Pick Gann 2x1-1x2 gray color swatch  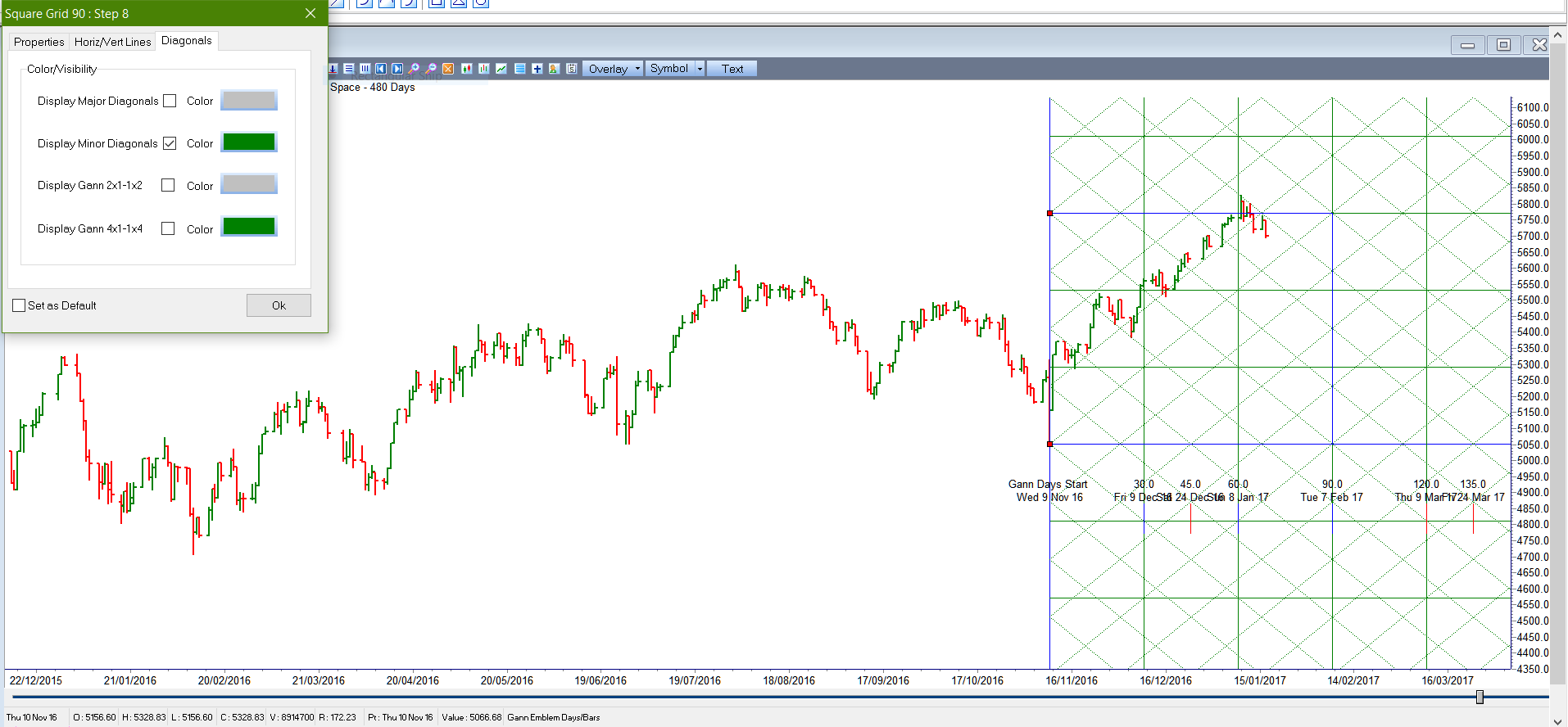tap(249, 184)
